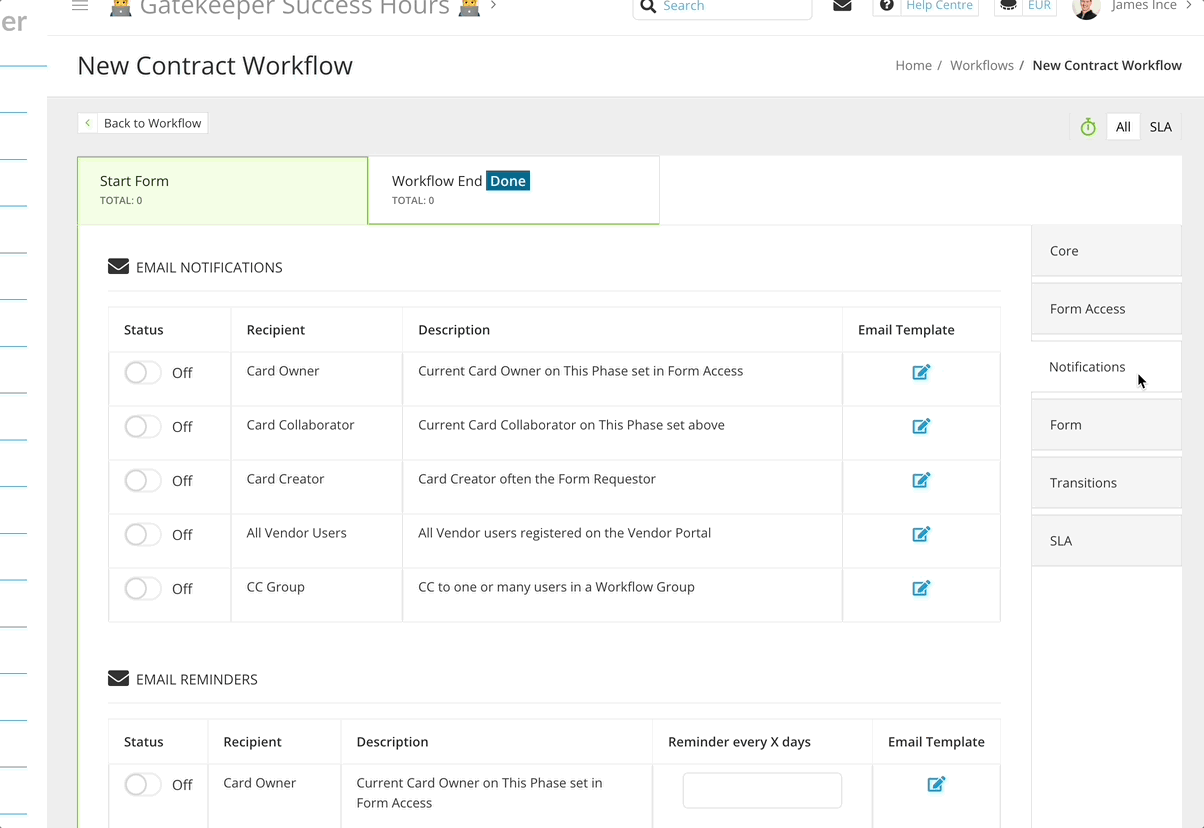The width and height of the screenshot is (1204, 828).
Task: Click the Back to Workflow button
Action: click(142, 122)
